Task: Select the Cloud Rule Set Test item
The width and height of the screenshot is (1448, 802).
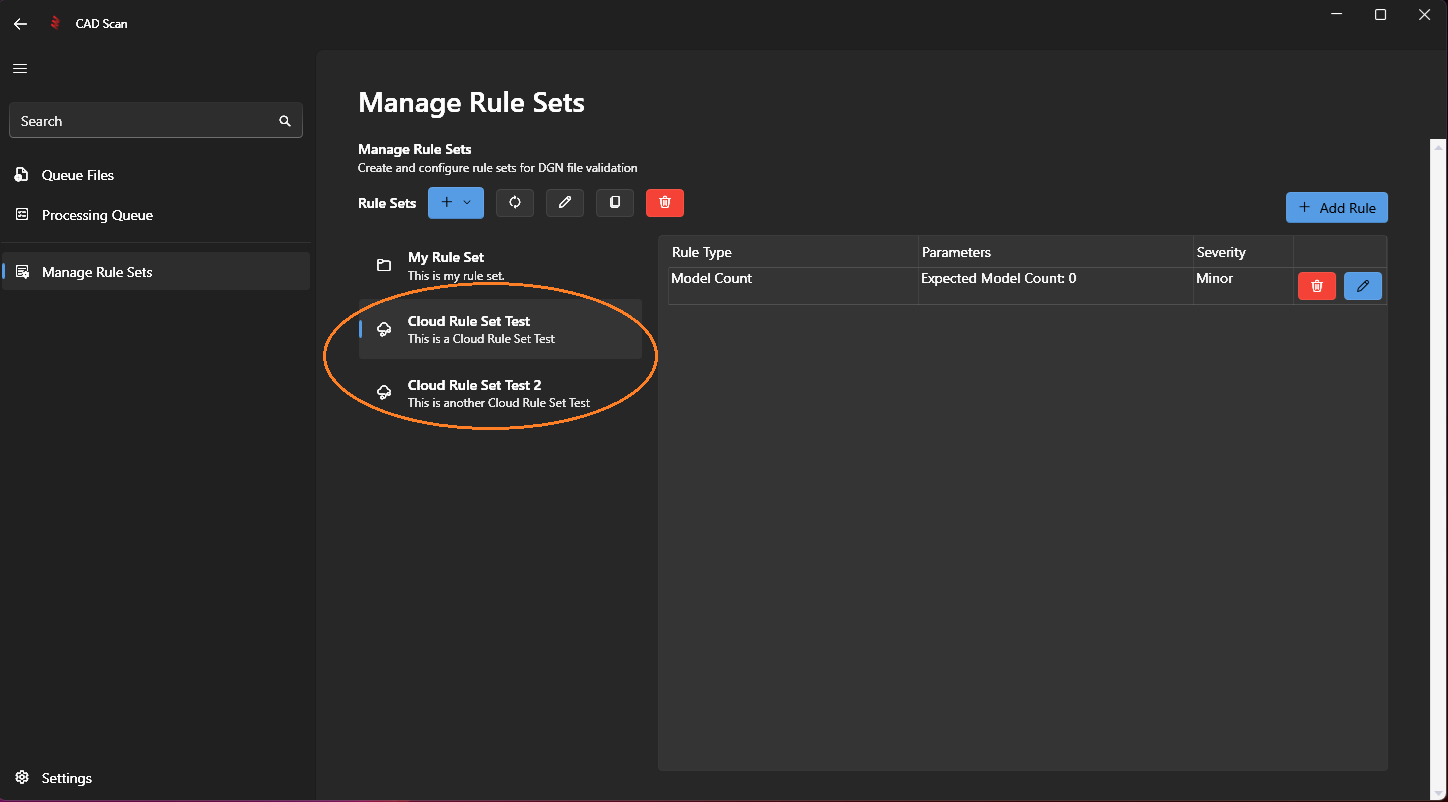Action: tap(500, 329)
